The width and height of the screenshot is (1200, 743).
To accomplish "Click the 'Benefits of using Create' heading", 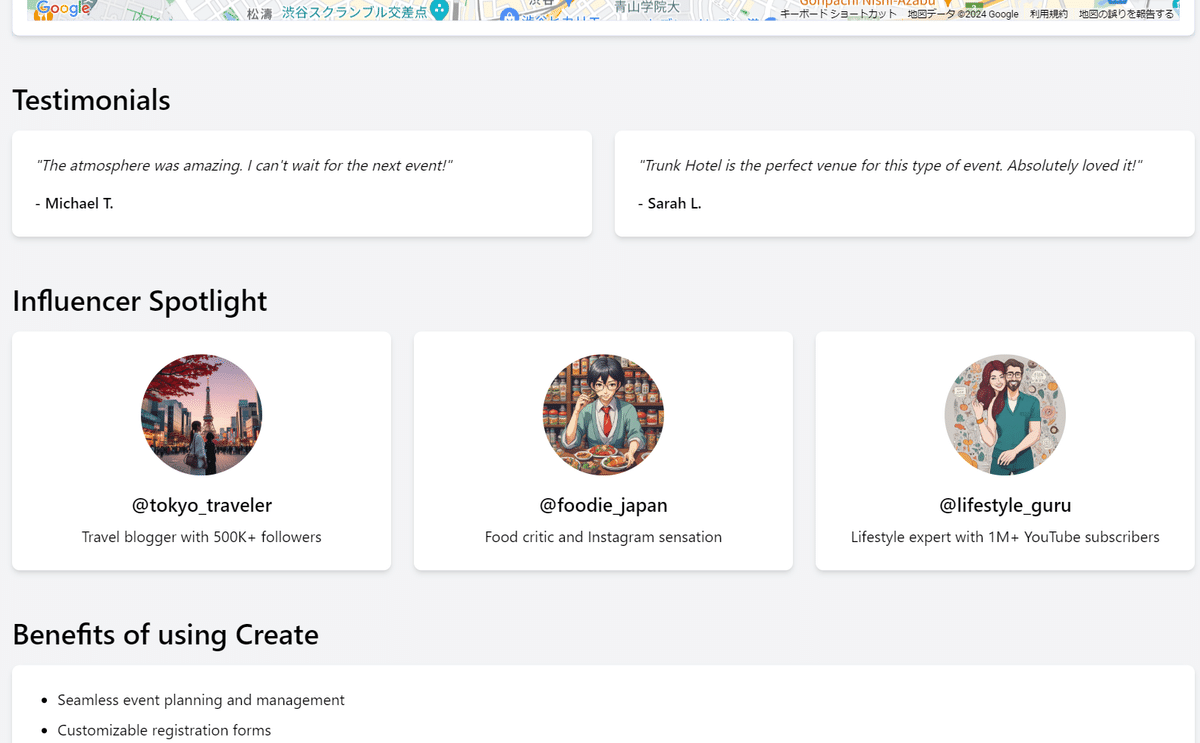I will 165,634.
